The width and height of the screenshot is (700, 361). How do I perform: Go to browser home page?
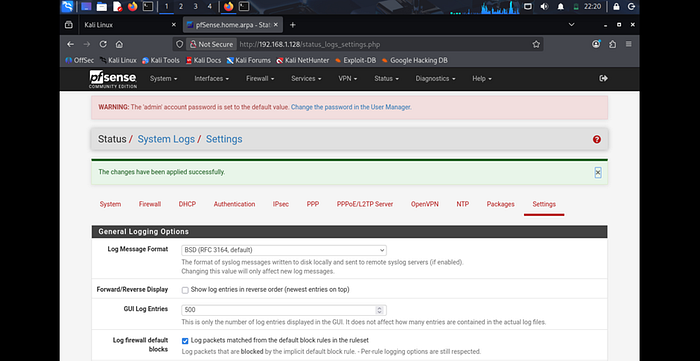click(x=119, y=44)
